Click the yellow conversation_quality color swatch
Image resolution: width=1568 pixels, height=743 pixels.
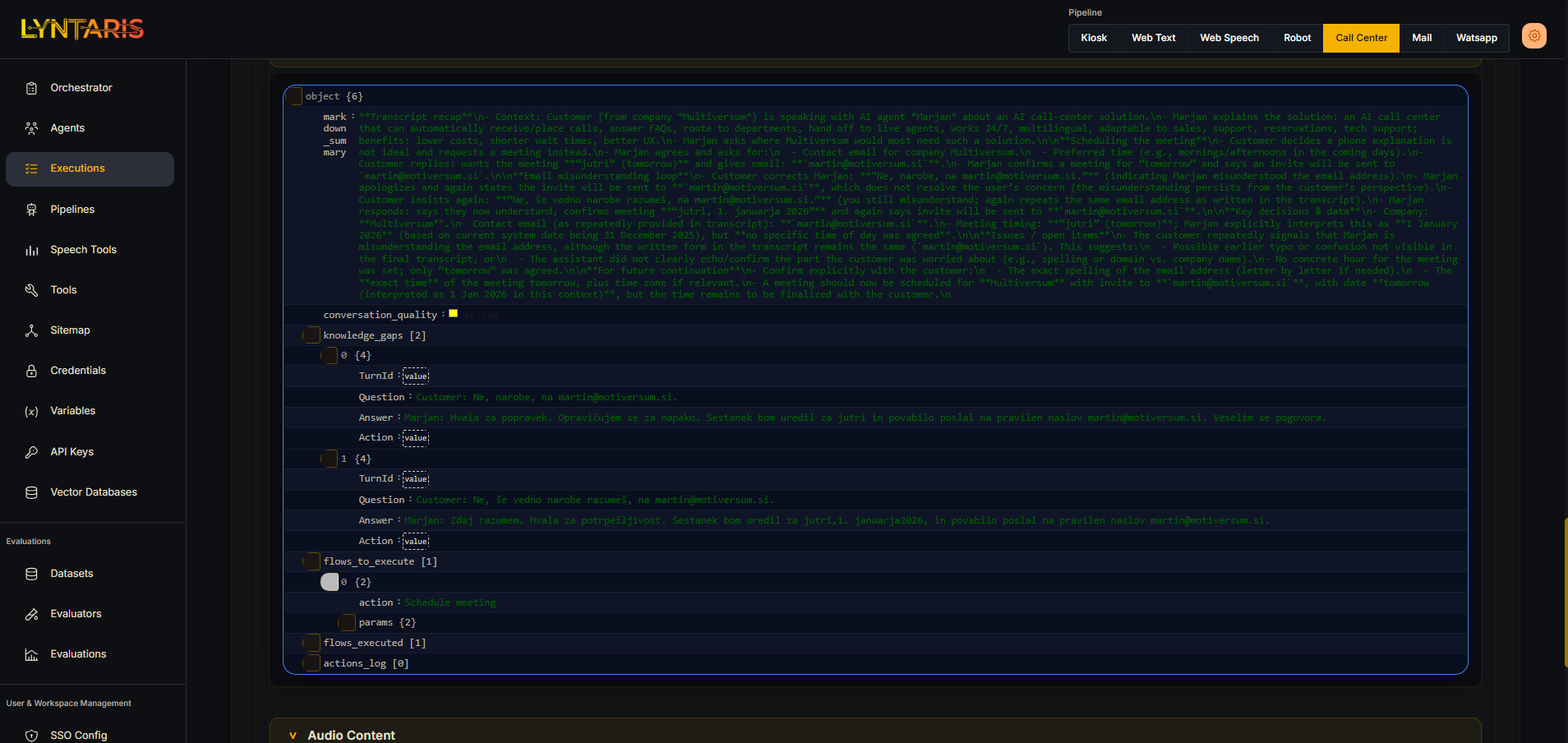pyautogui.click(x=453, y=314)
